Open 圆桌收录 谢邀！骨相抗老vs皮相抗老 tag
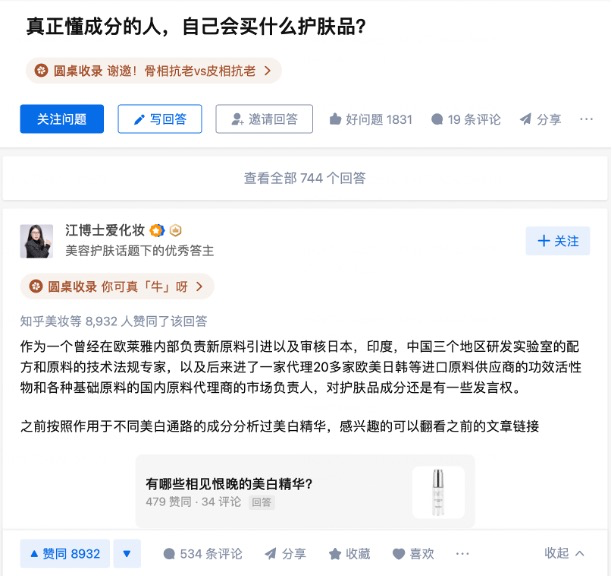Viewport: 612px width, 576px height. [154, 71]
